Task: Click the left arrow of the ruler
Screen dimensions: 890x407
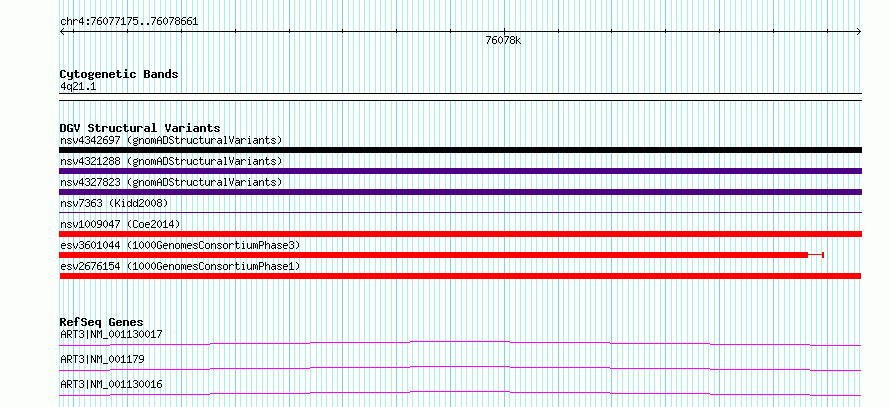Action: [63, 32]
